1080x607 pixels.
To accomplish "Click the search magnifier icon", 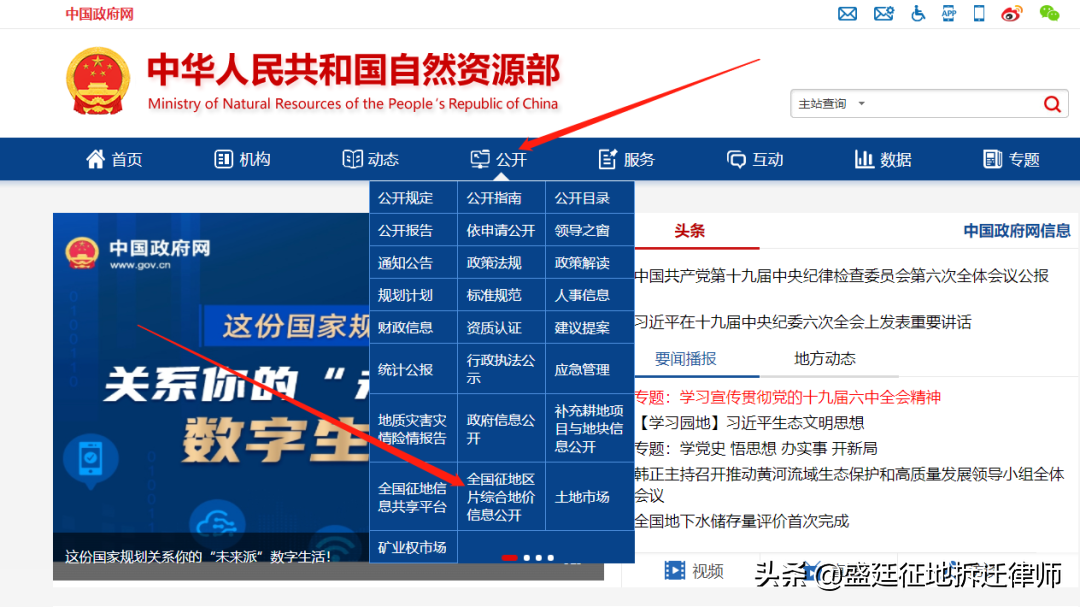I will pos(1052,103).
